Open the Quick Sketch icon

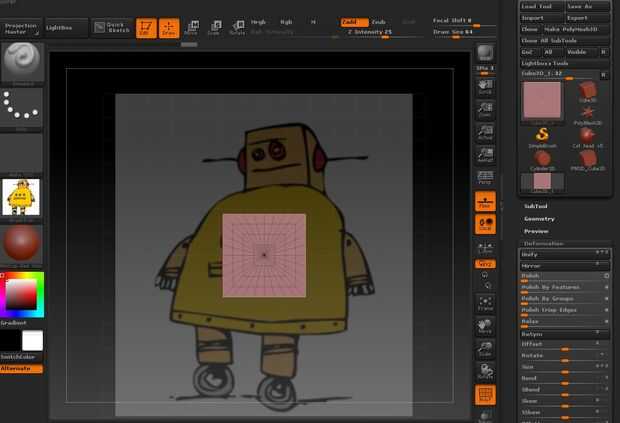point(112,28)
